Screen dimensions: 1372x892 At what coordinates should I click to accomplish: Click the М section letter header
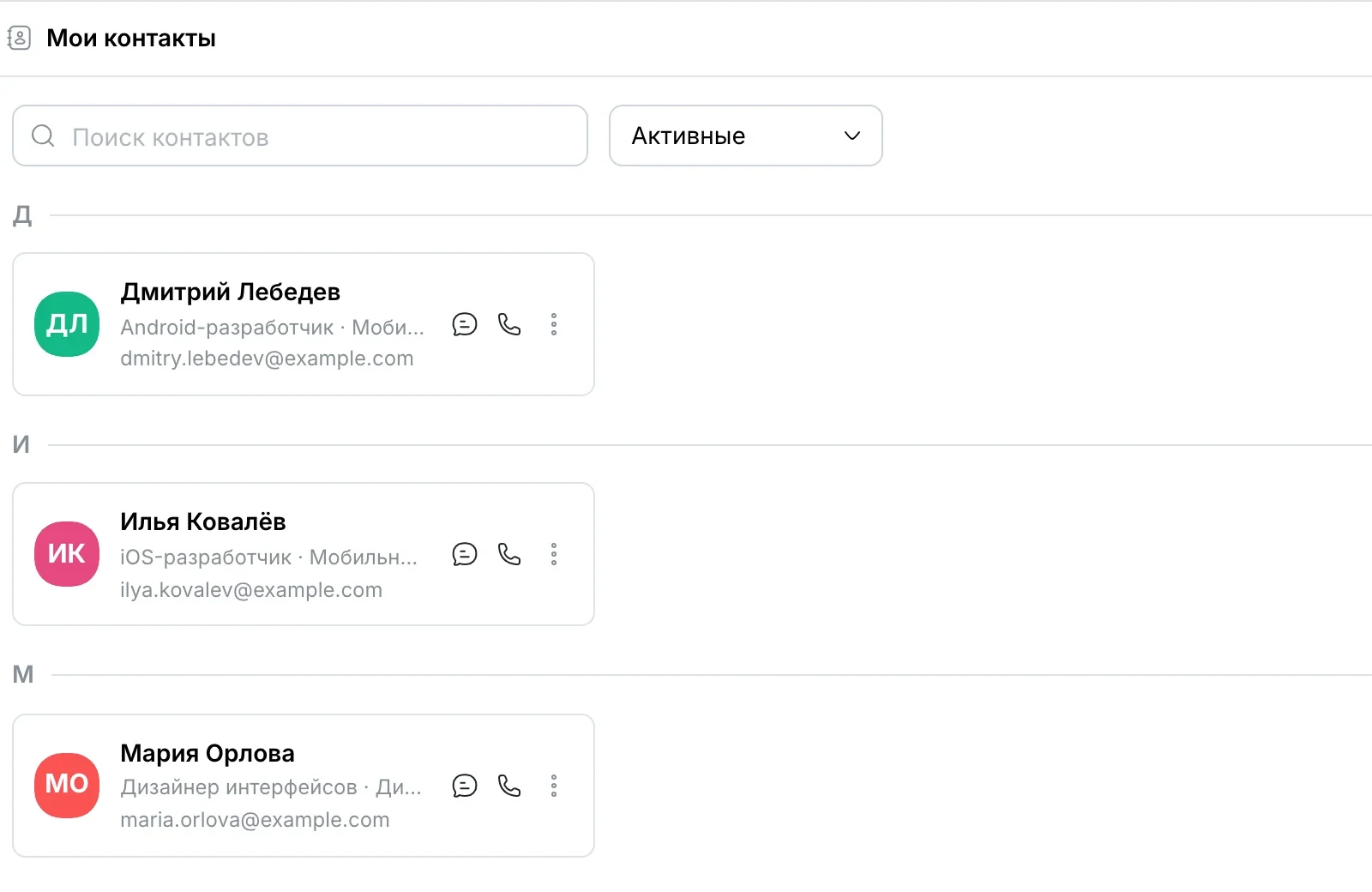[23, 674]
